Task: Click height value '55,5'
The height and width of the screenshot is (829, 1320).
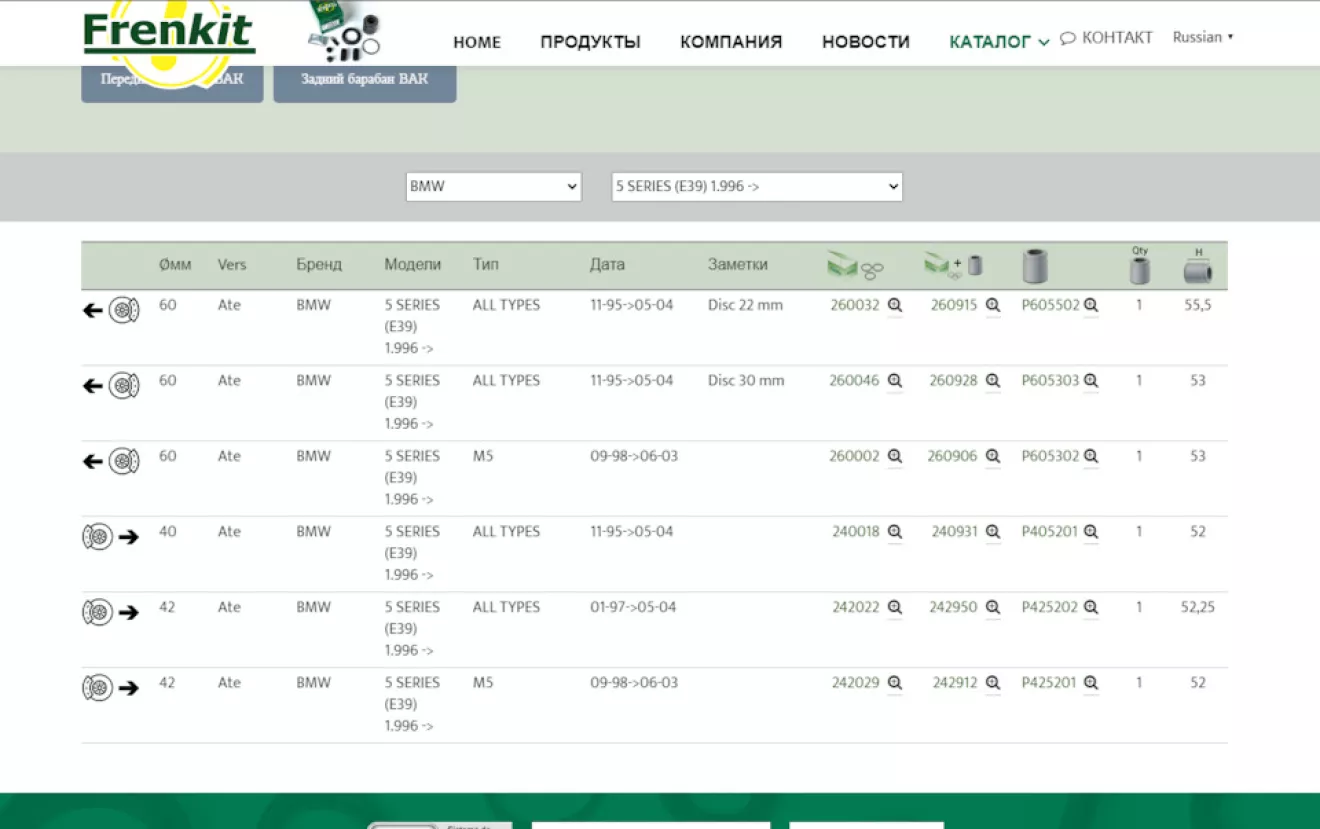Action: pos(1198,305)
